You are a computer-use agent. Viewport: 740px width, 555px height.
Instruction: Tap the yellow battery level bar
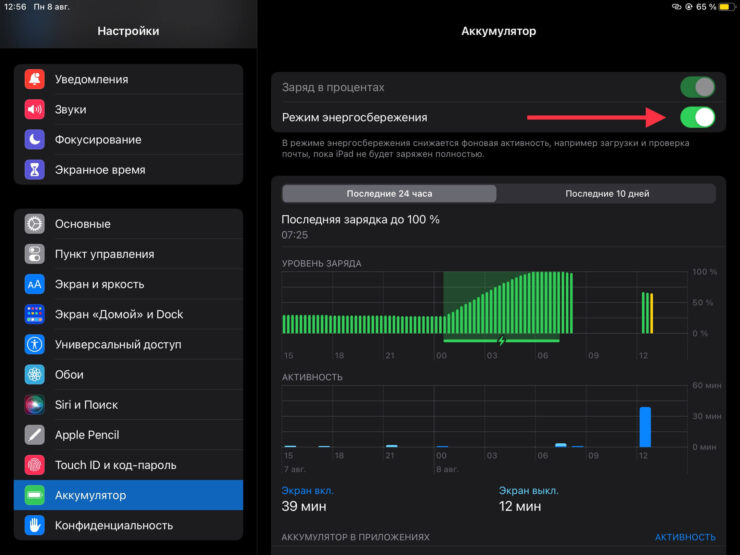(x=652, y=313)
